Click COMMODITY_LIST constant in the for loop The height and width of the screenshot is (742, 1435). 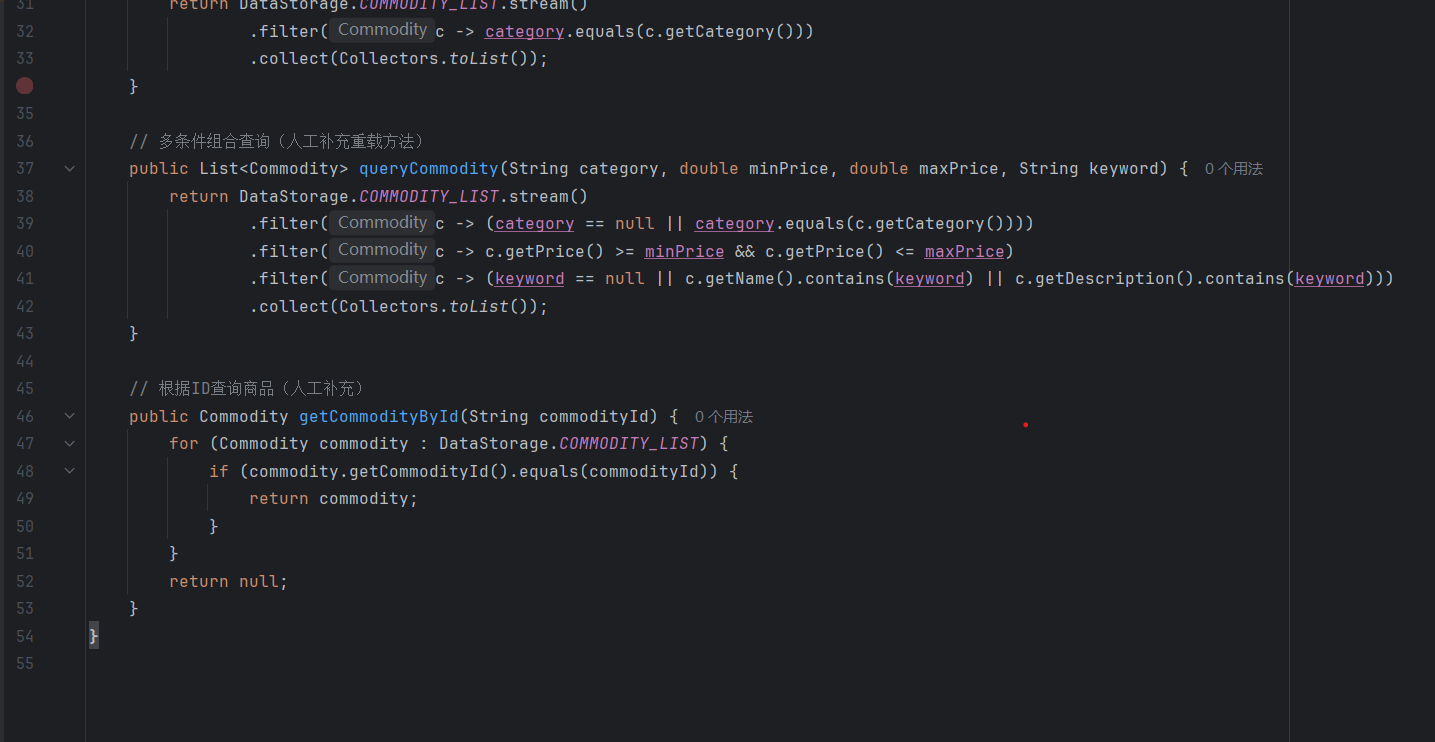click(x=628, y=443)
